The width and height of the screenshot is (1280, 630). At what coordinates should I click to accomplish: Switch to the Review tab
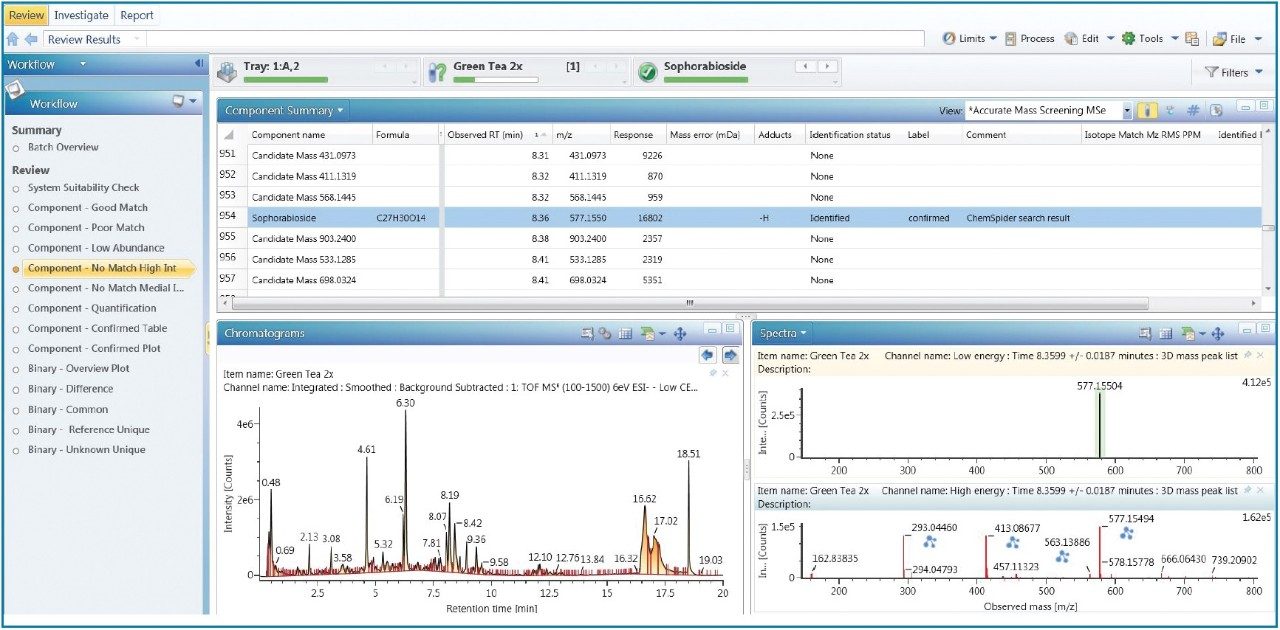click(x=26, y=15)
